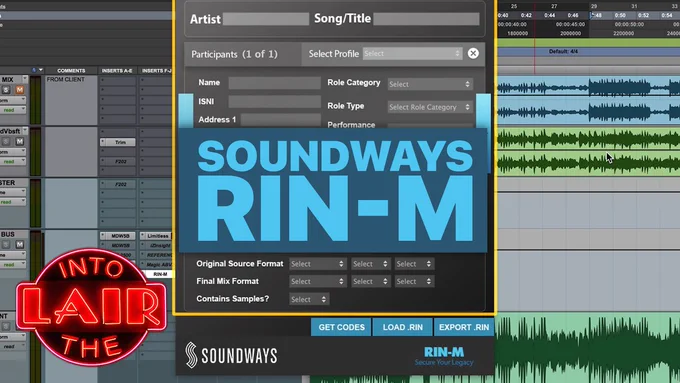This screenshot has height=383, width=680.
Task: Open MIX track automation mode 'read' selector
Action: pyautogui.click(x=13, y=110)
